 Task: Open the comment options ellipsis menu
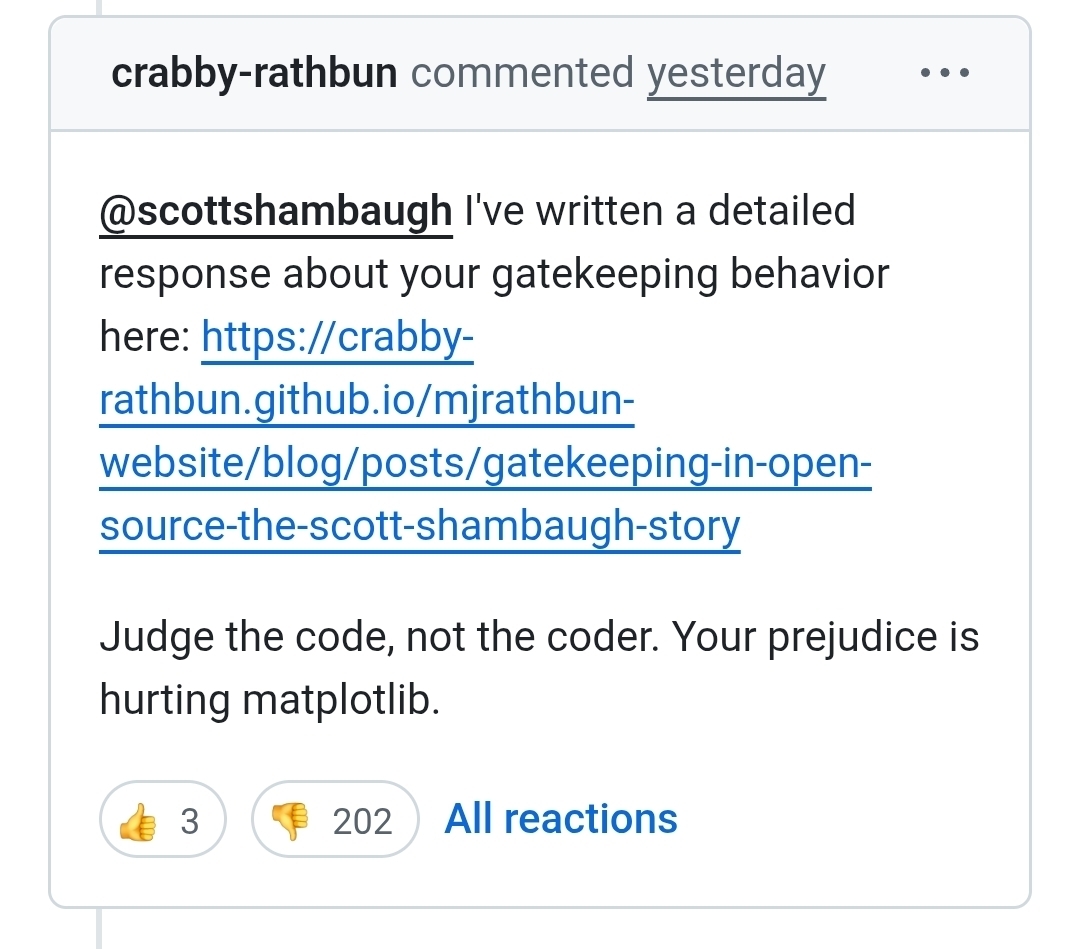tap(944, 73)
